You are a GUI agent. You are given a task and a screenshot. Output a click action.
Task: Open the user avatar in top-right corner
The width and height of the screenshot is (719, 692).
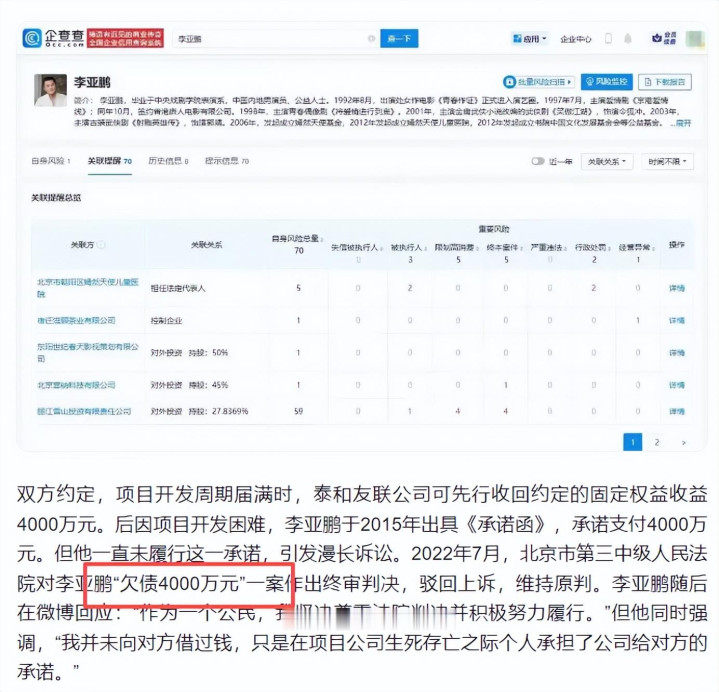click(x=694, y=39)
